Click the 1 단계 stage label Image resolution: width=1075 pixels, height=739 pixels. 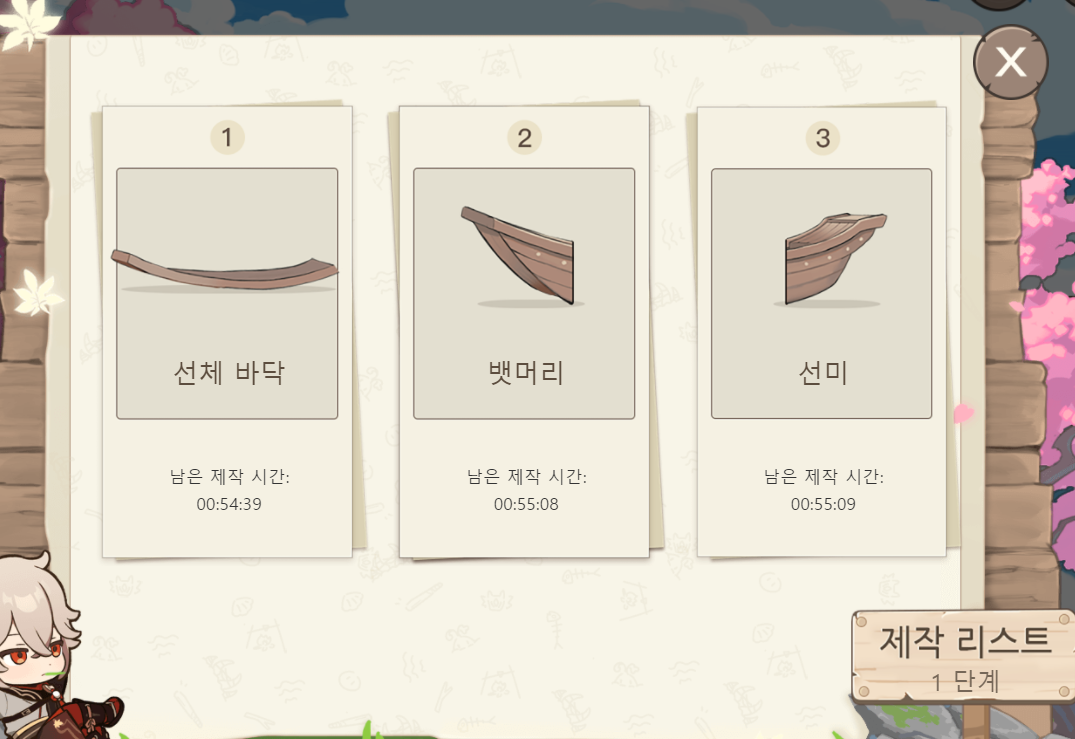pos(965,681)
